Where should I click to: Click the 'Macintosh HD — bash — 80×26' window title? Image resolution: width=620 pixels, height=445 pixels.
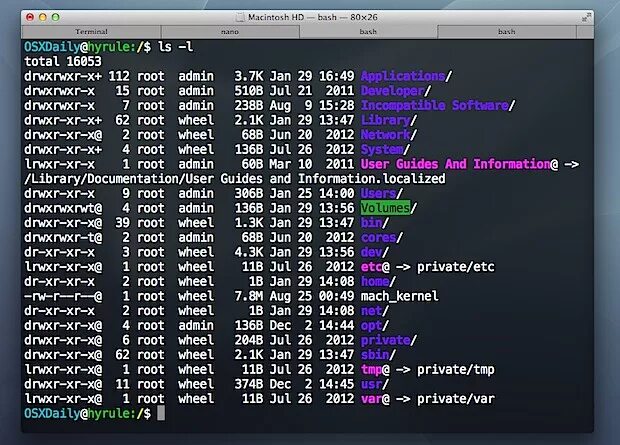tap(313, 17)
